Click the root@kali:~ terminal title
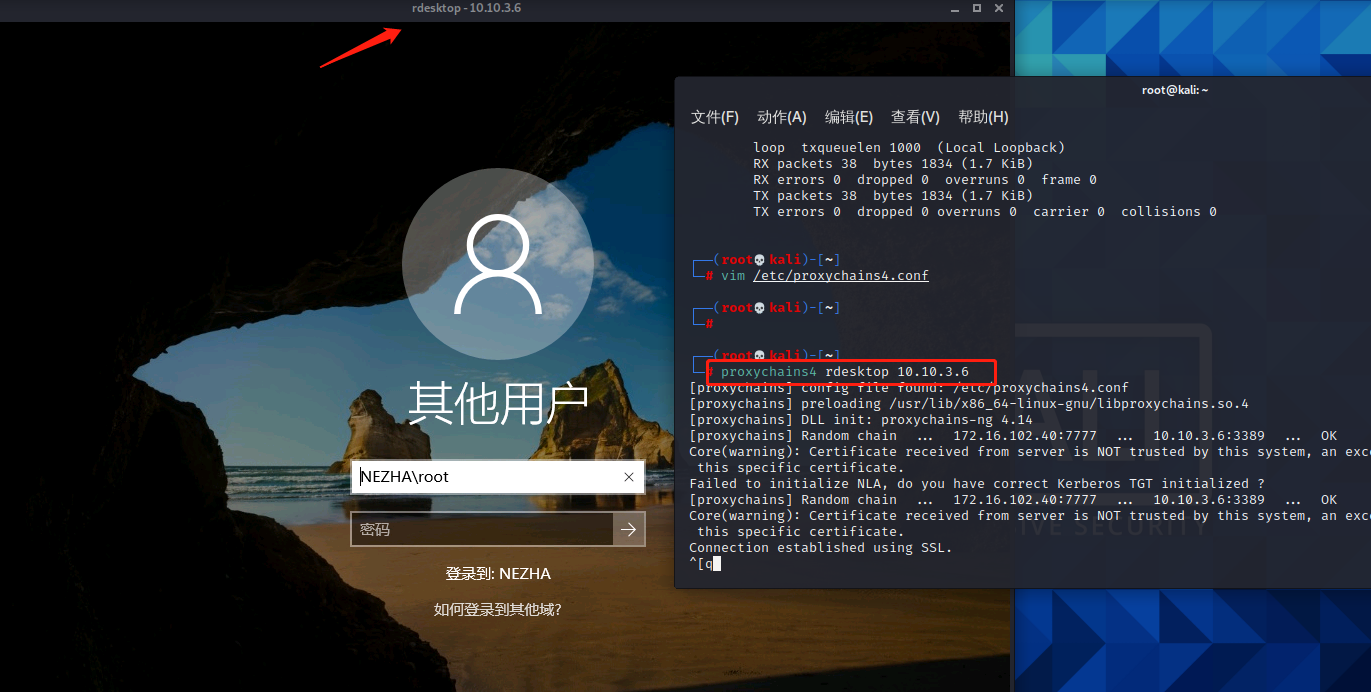The height and width of the screenshot is (692, 1371). coord(1175,90)
